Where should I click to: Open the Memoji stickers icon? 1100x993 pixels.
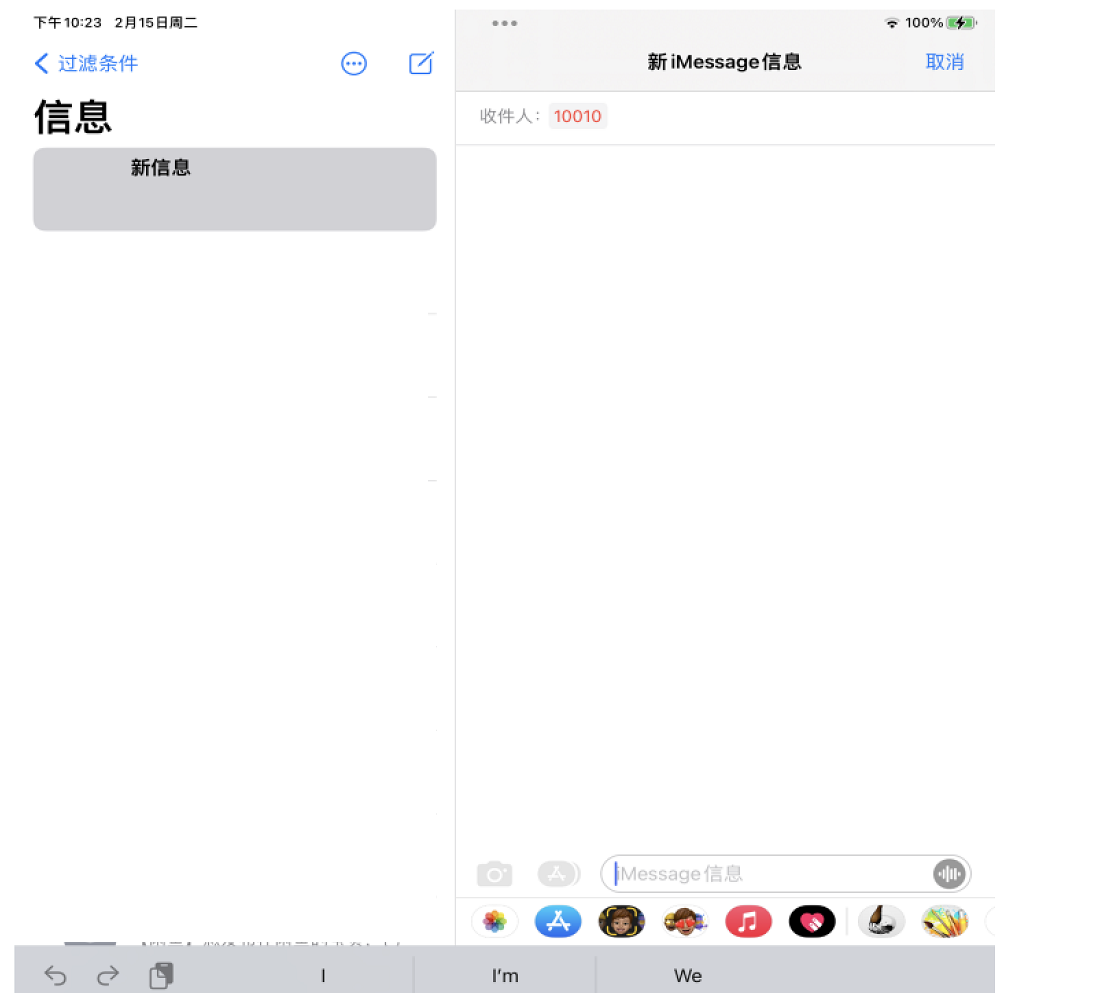tap(685, 921)
